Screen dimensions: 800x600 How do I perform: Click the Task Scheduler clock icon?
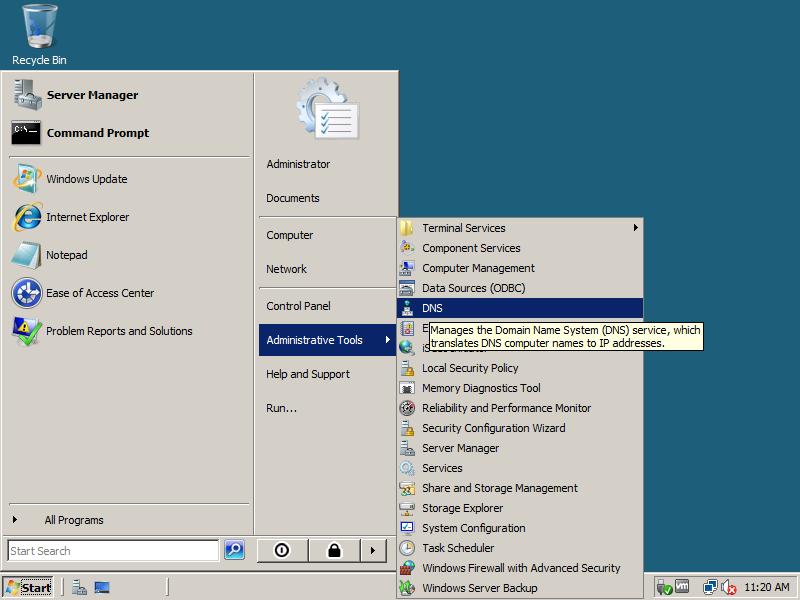pos(407,548)
